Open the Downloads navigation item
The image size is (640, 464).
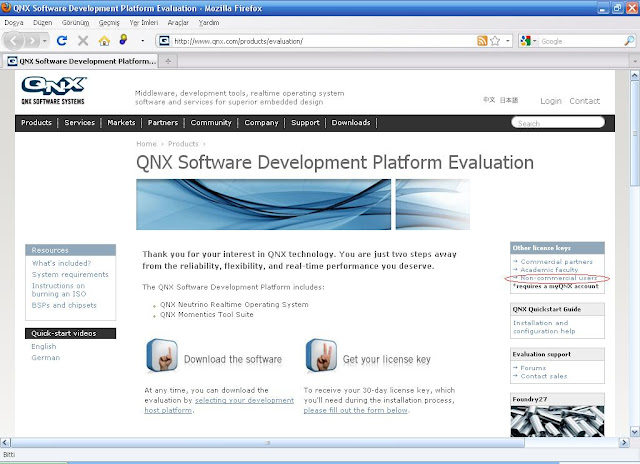pyautogui.click(x=351, y=122)
